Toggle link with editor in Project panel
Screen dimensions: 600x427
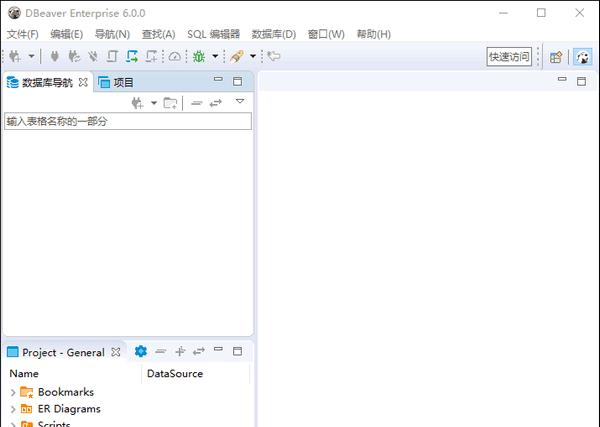pos(199,351)
